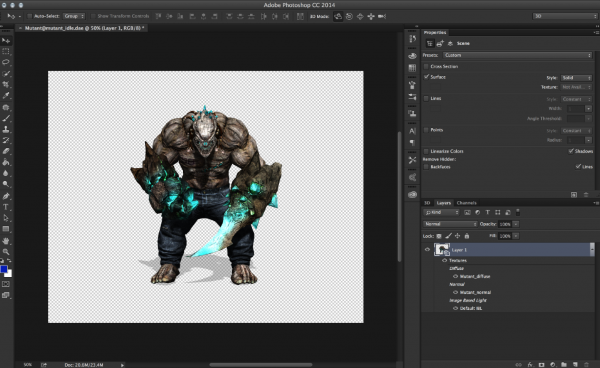The image size is (600, 368).
Task: Select the Lasso tool
Action: (6, 62)
